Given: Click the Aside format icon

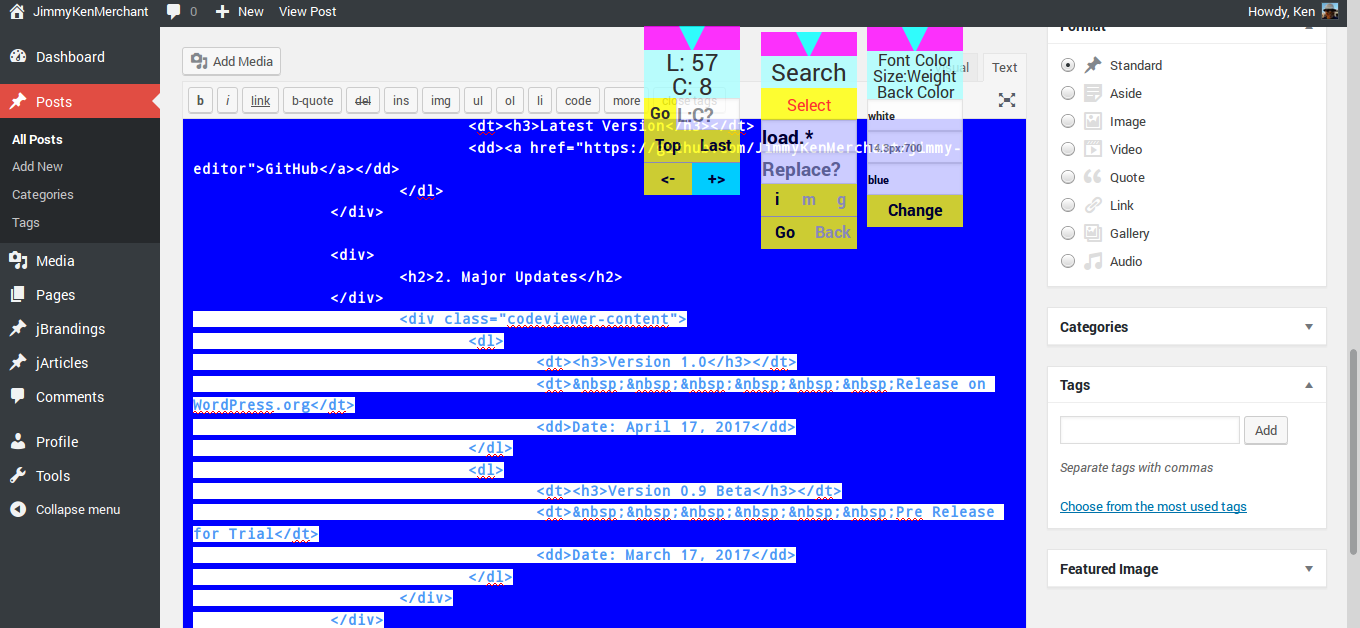Looking at the screenshot, I should tap(1093, 93).
